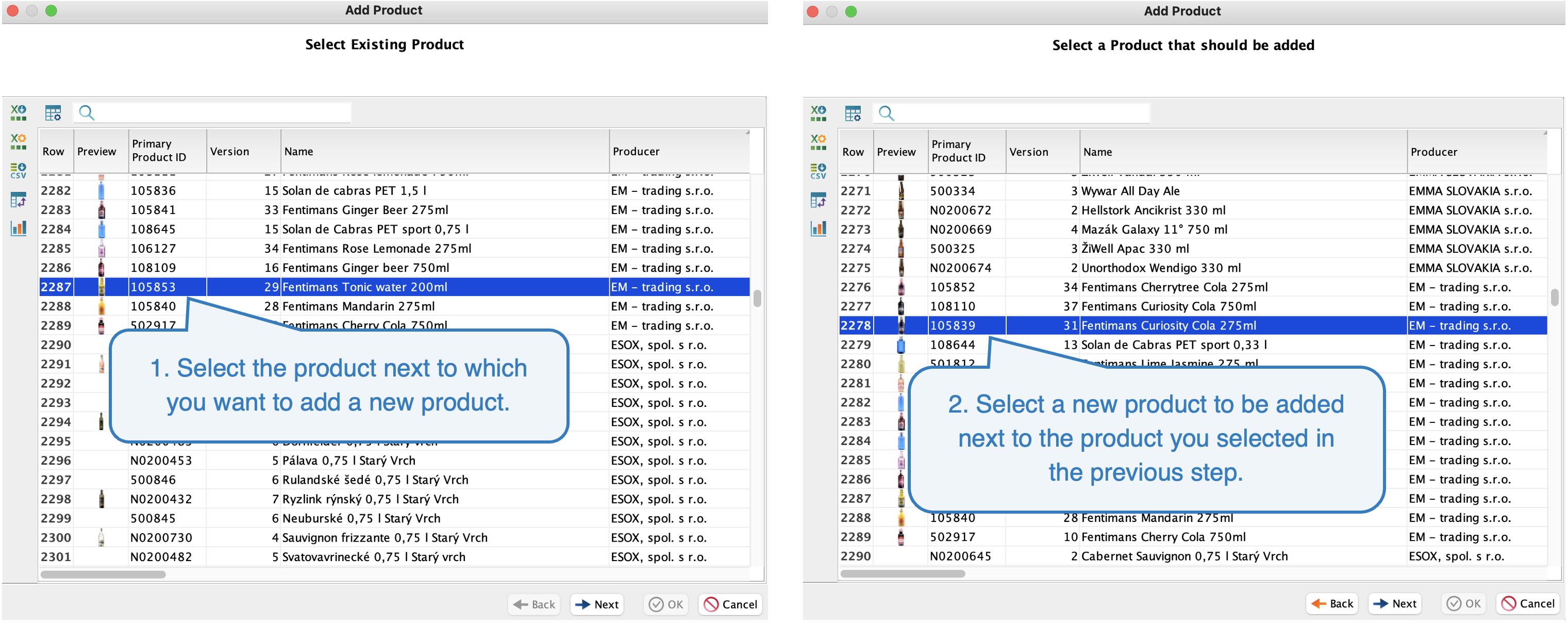Click CSV export icon in left dialog
1568x623 pixels.
click(x=18, y=171)
